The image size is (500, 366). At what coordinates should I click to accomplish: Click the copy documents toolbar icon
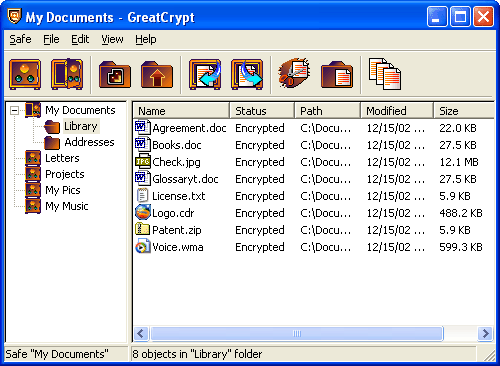point(385,74)
